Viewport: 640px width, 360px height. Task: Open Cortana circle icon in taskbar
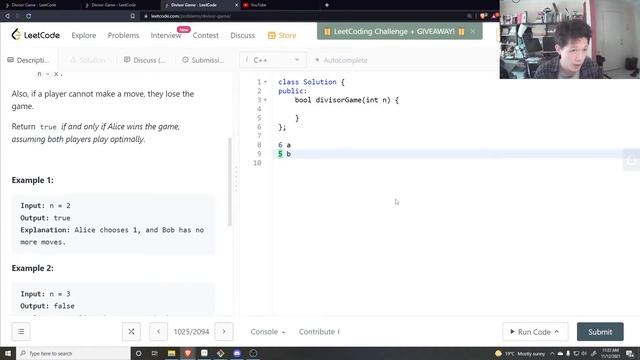pos(138,353)
